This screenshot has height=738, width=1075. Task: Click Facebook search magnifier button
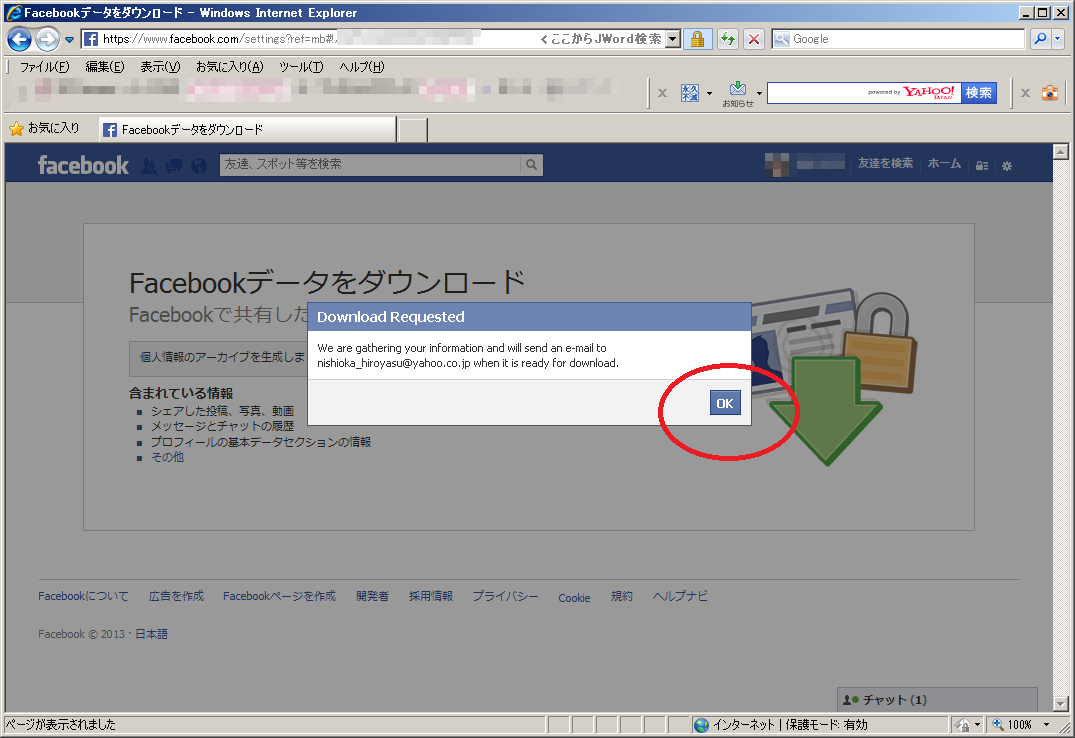[x=531, y=165]
